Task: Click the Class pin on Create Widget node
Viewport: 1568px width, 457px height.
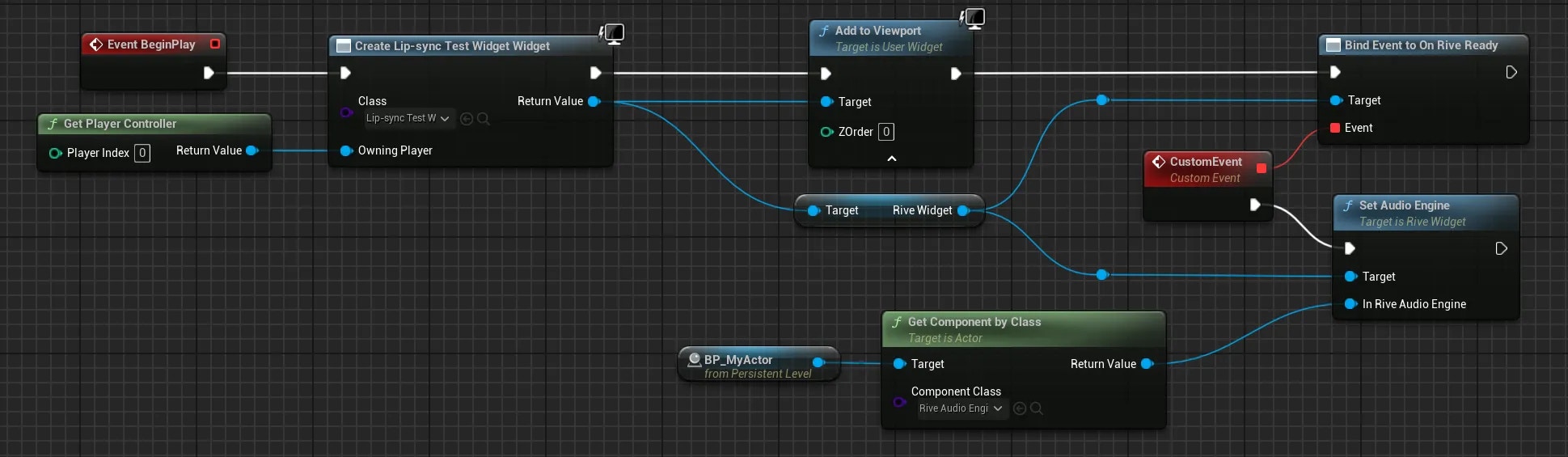Action: click(x=346, y=112)
